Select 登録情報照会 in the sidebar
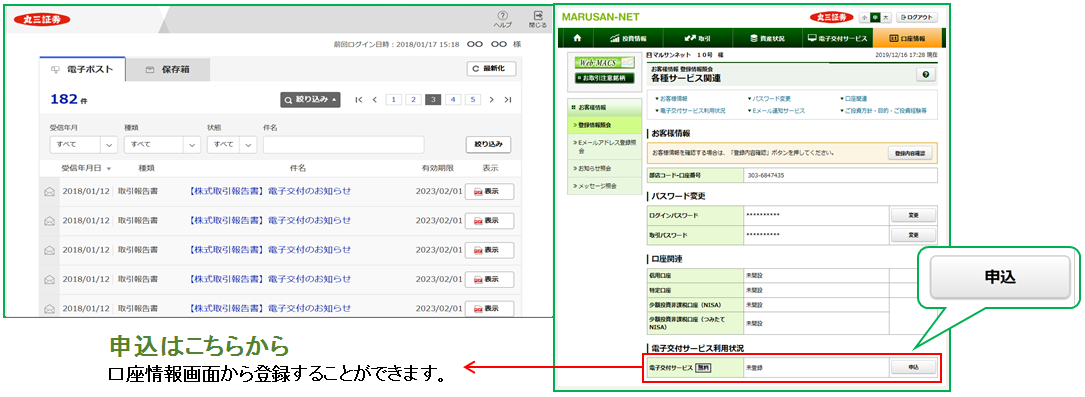The height and width of the screenshot is (397, 1085). (604, 124)
